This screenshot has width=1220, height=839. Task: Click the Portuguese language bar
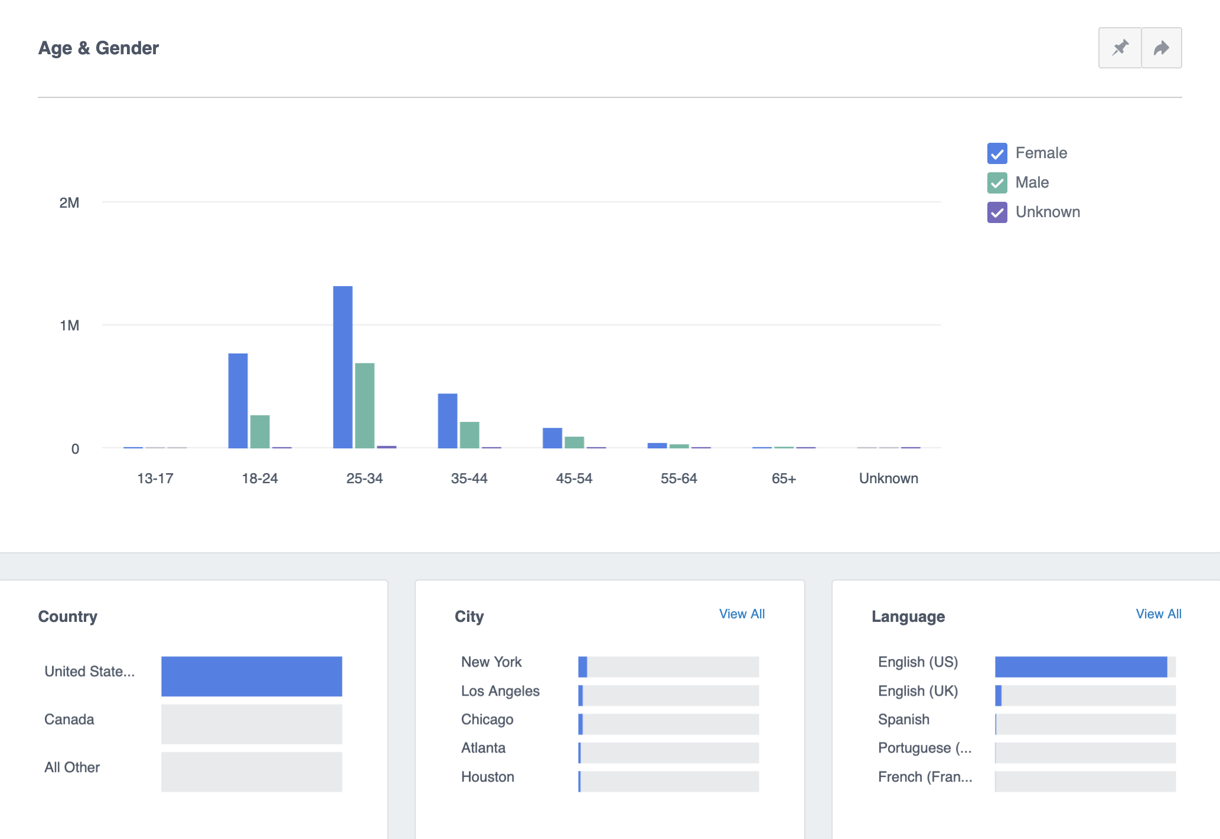[1084, 751]
